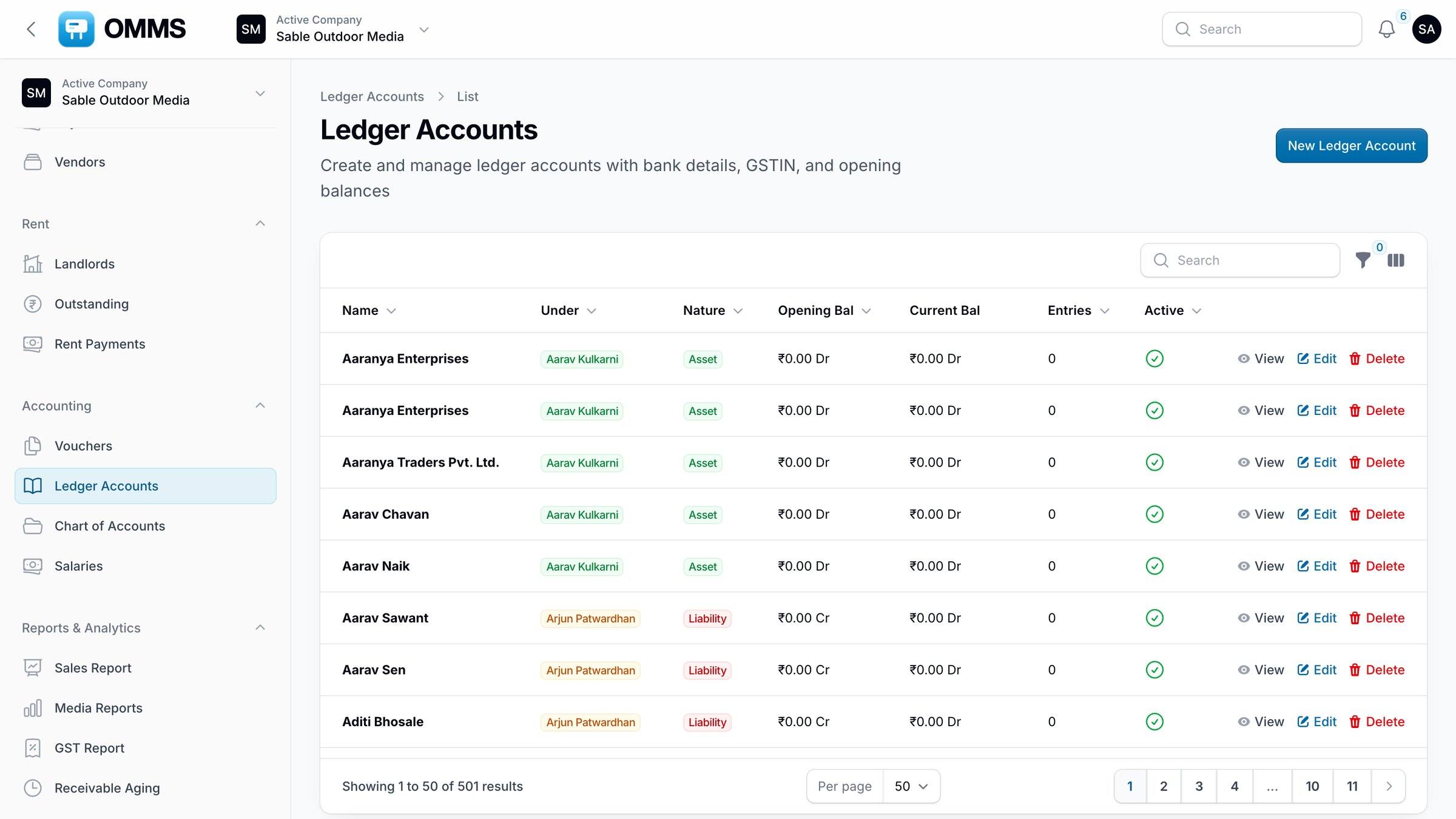
Task: Open Salaries page
Action: 146,566
